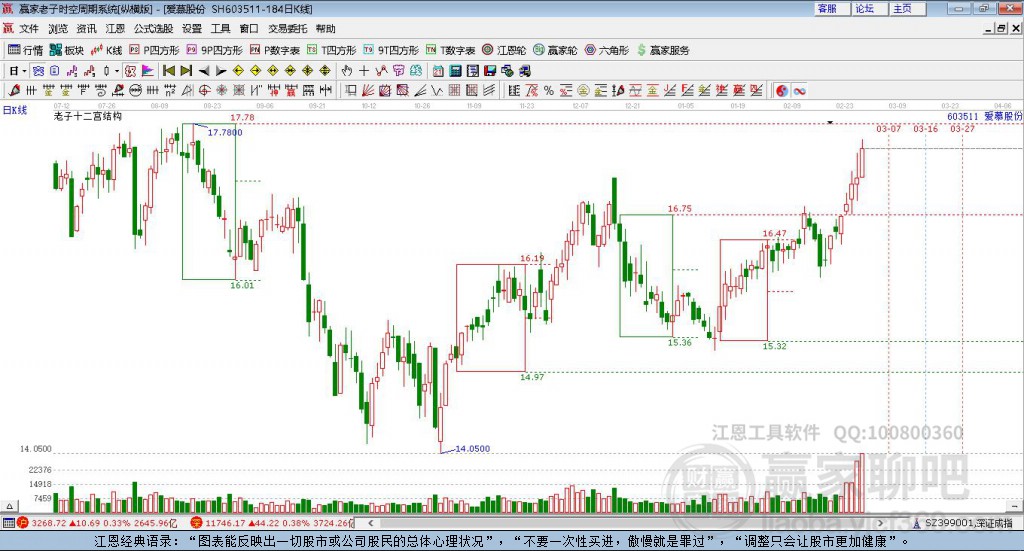Select the 03-07 date marker
Screen dimensions: 1024x551
pyautogui.click(x=888, y=129)
